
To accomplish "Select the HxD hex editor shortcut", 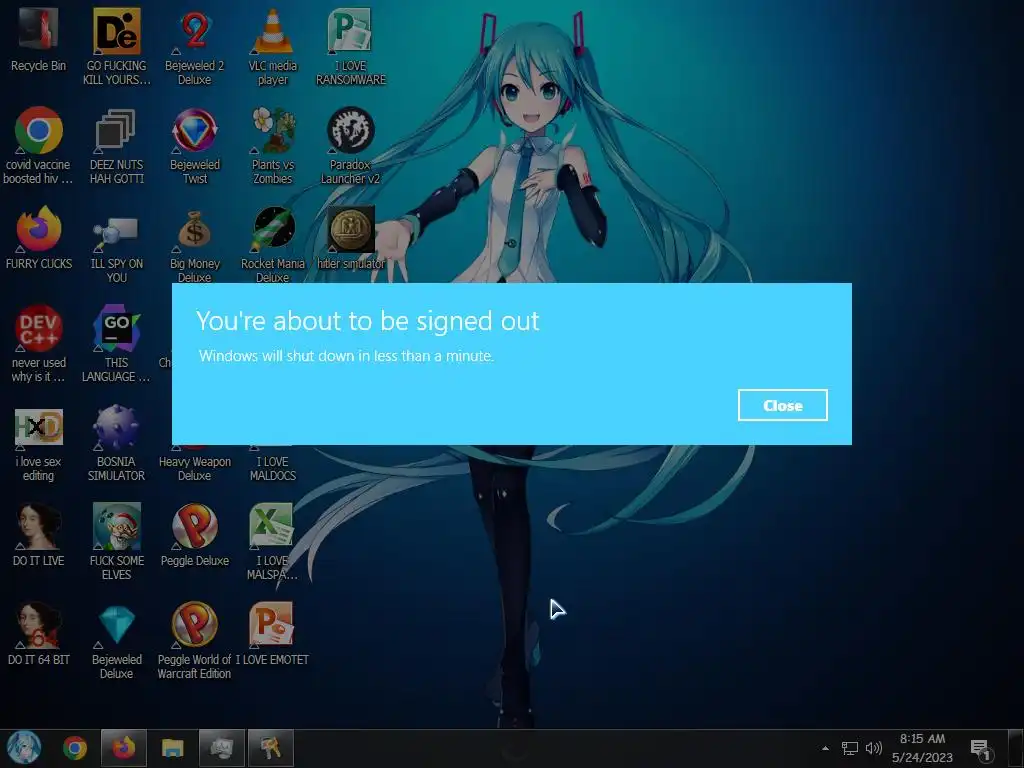I will 39,428.
